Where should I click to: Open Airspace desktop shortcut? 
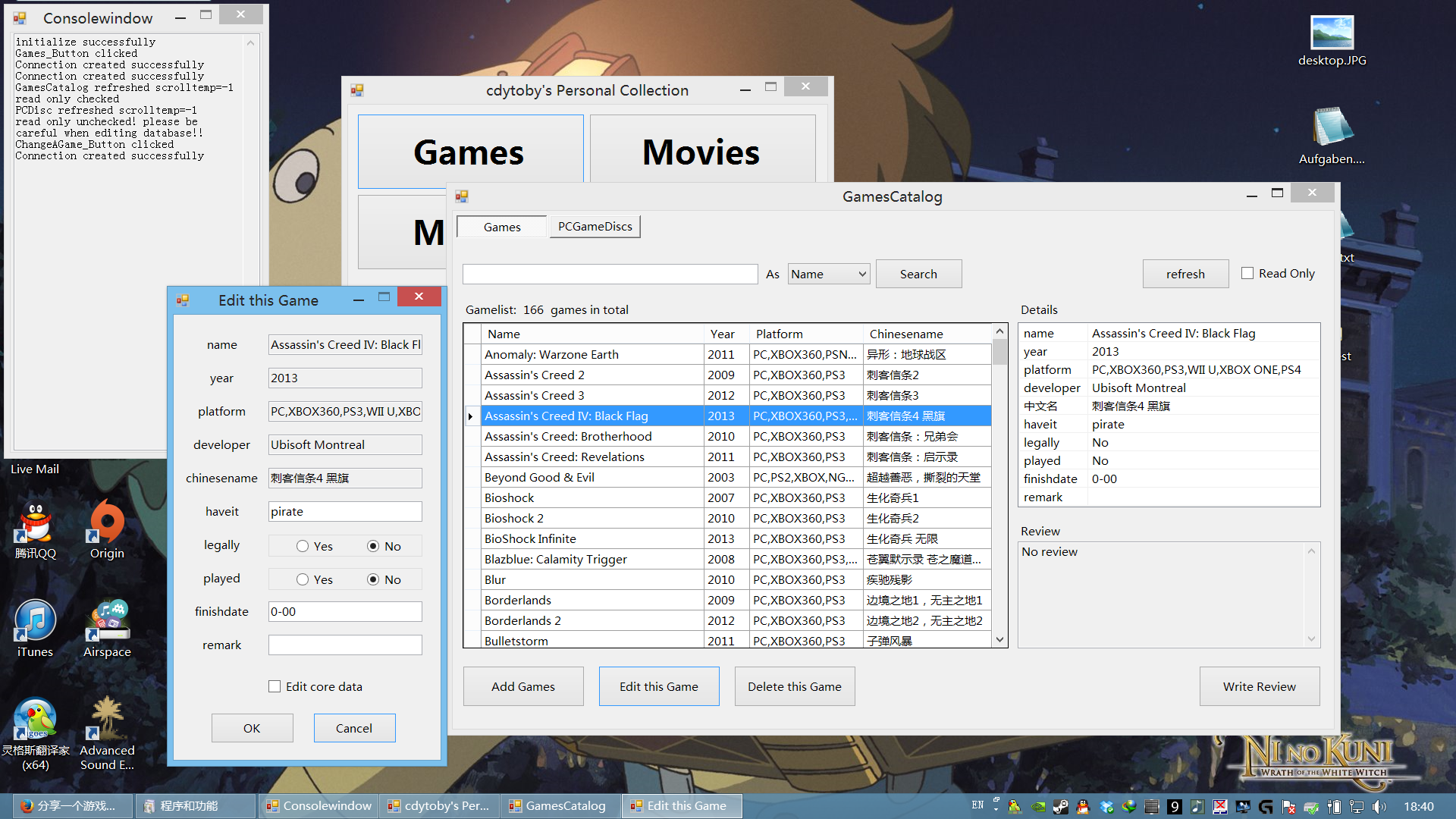pos(107,629)
